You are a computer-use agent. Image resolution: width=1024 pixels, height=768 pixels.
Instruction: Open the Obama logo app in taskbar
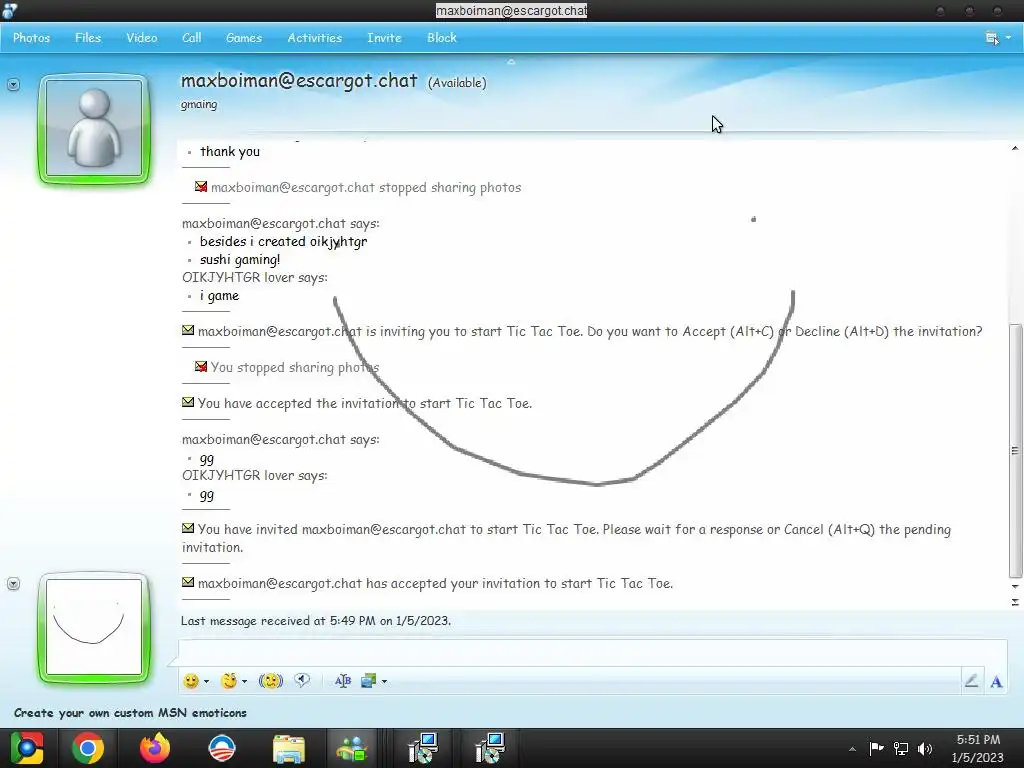click(x=221, y=748)
